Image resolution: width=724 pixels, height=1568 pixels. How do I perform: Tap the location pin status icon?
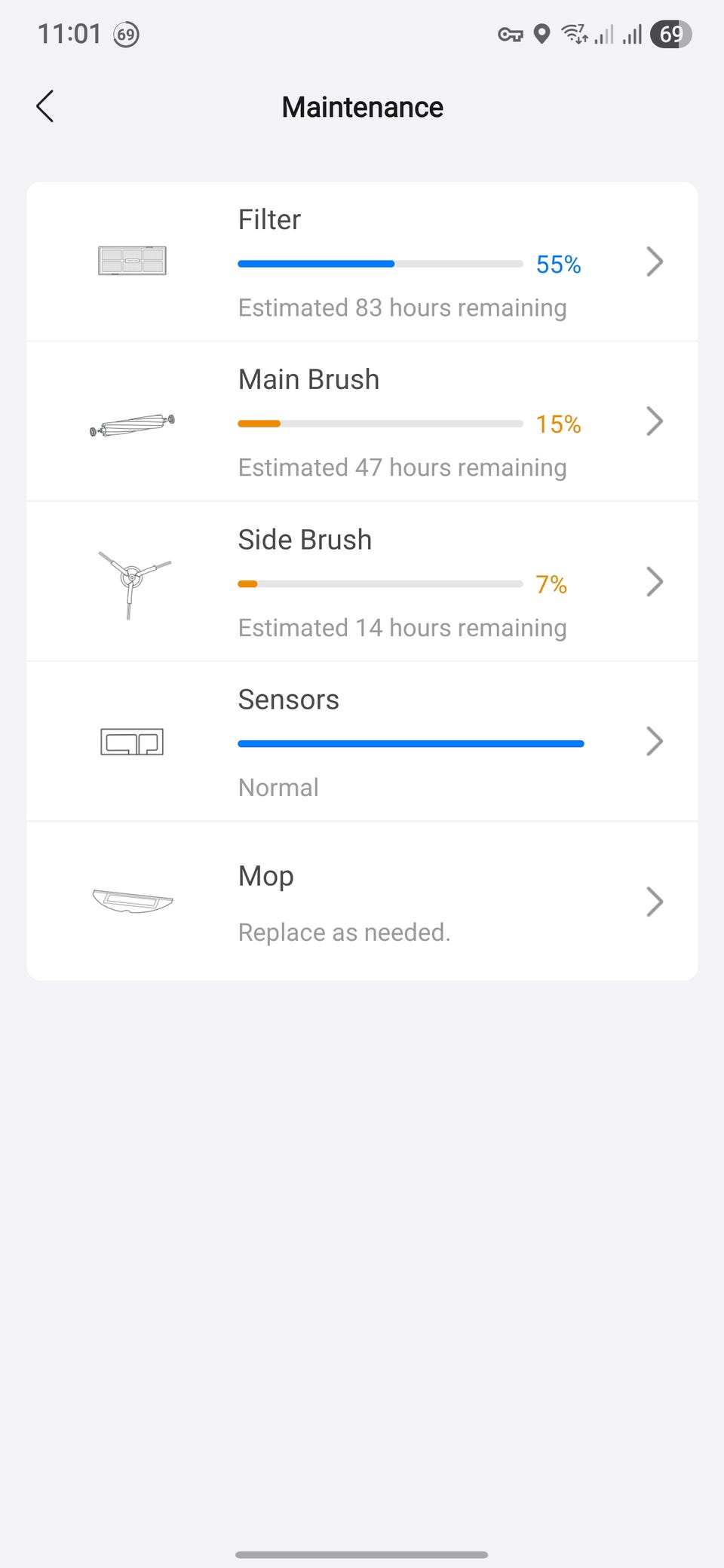click(541, 34)
